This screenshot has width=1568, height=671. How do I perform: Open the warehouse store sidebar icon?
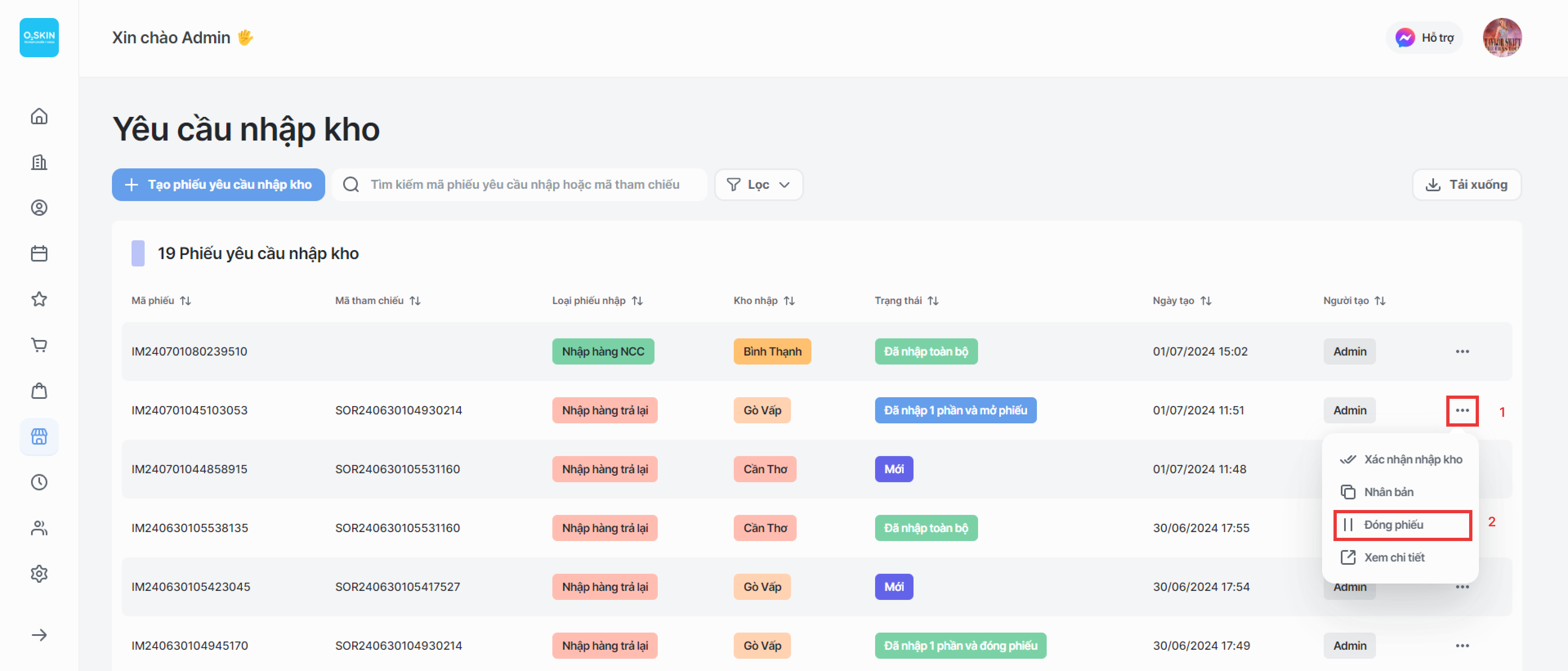pyautogui.click(x=39, y=436)
